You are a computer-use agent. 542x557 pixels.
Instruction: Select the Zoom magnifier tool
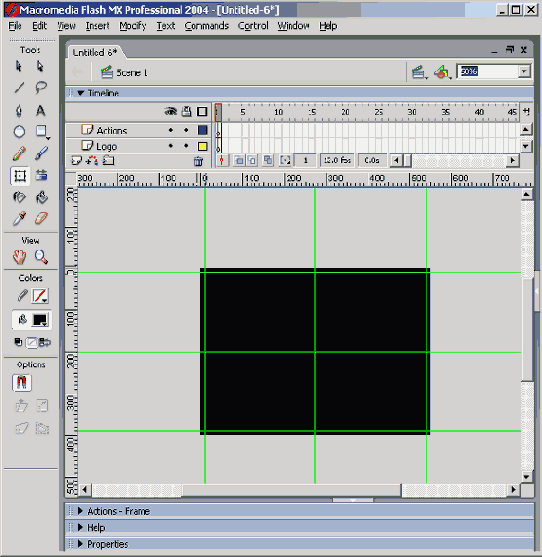(41, 257)
